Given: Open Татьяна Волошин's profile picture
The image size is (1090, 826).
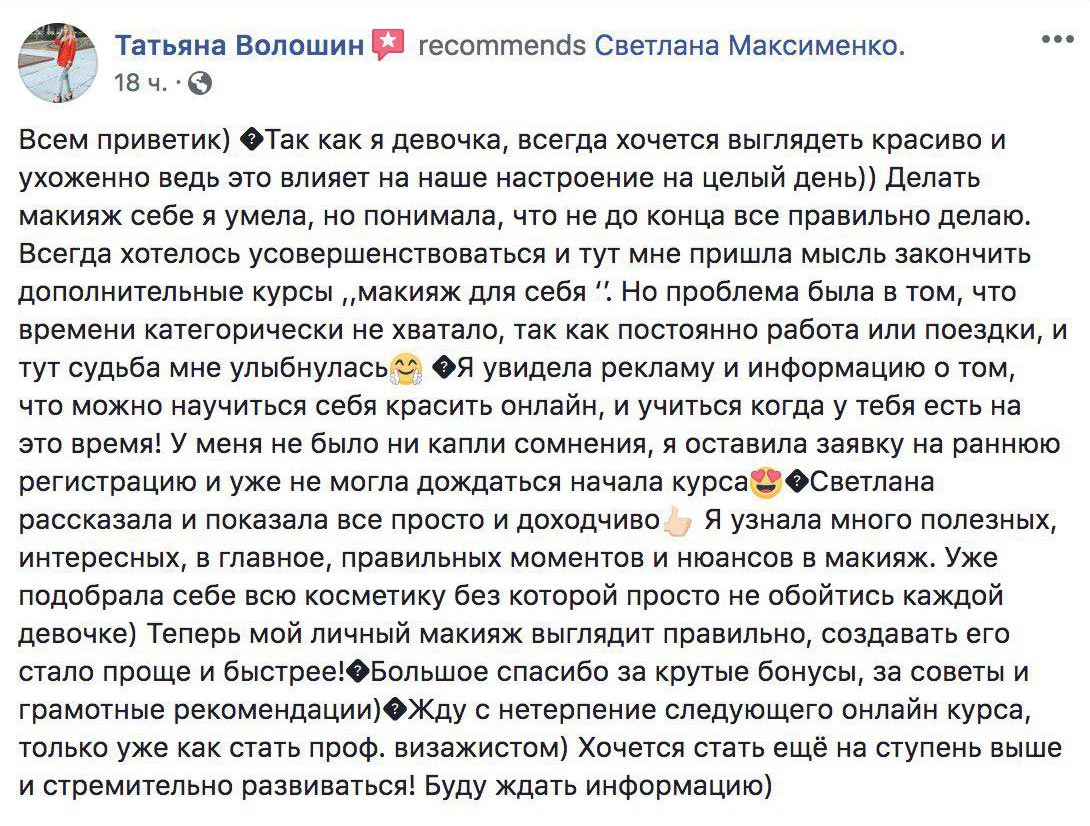Looking at the screenshot, I should tap(58, 62).
